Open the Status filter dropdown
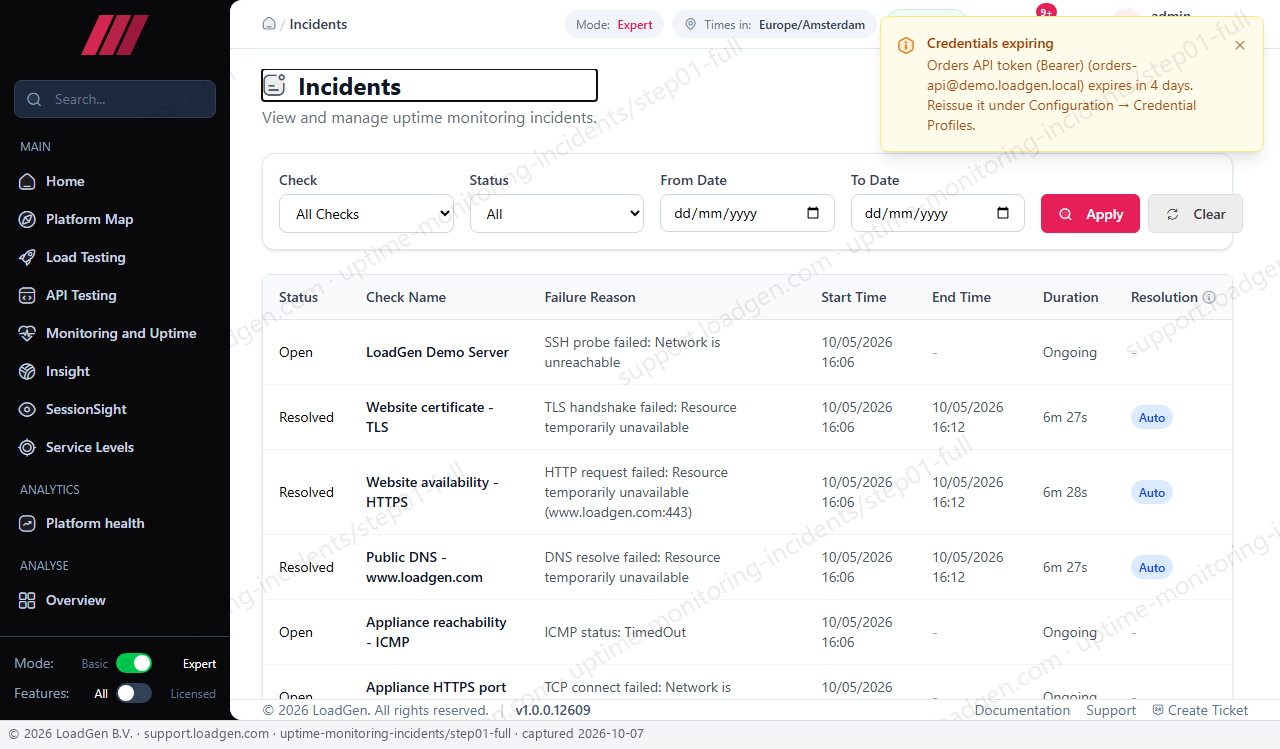The width and height of the screenshot is (1280, 749). (x=557, y=213)
